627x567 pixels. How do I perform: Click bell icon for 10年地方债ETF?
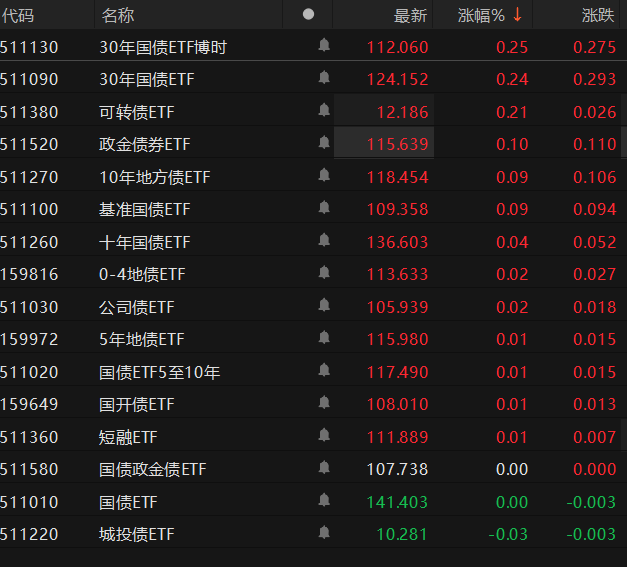324,175
